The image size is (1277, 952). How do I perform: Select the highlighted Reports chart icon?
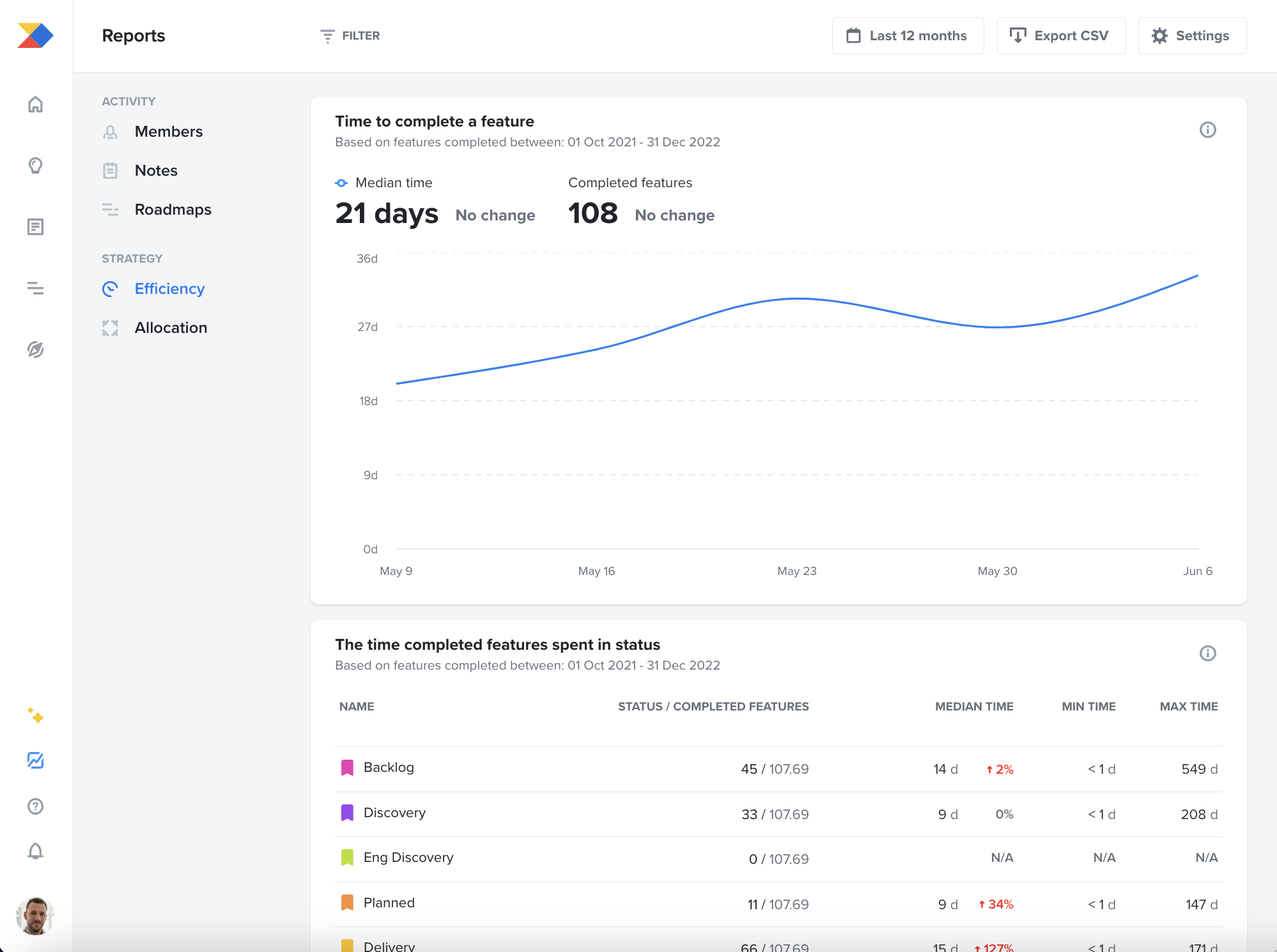(x=36, y=761)
